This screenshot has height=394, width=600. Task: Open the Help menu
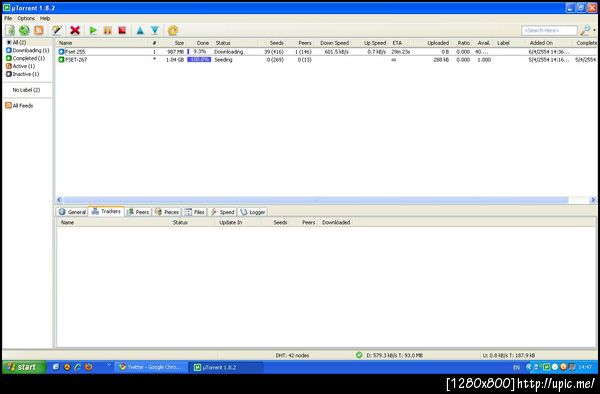tap(45, 18)
